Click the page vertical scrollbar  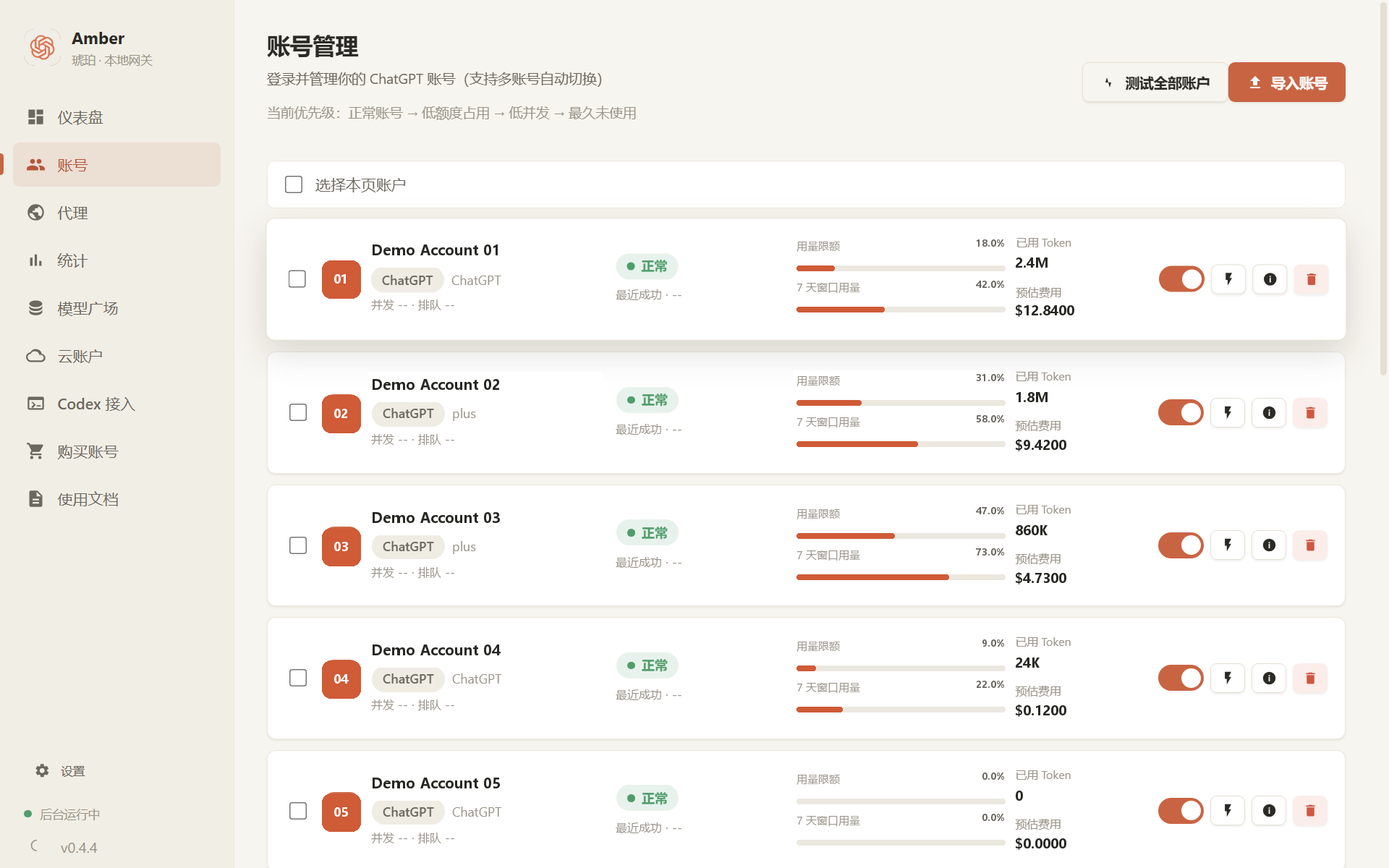point(1384,188)
